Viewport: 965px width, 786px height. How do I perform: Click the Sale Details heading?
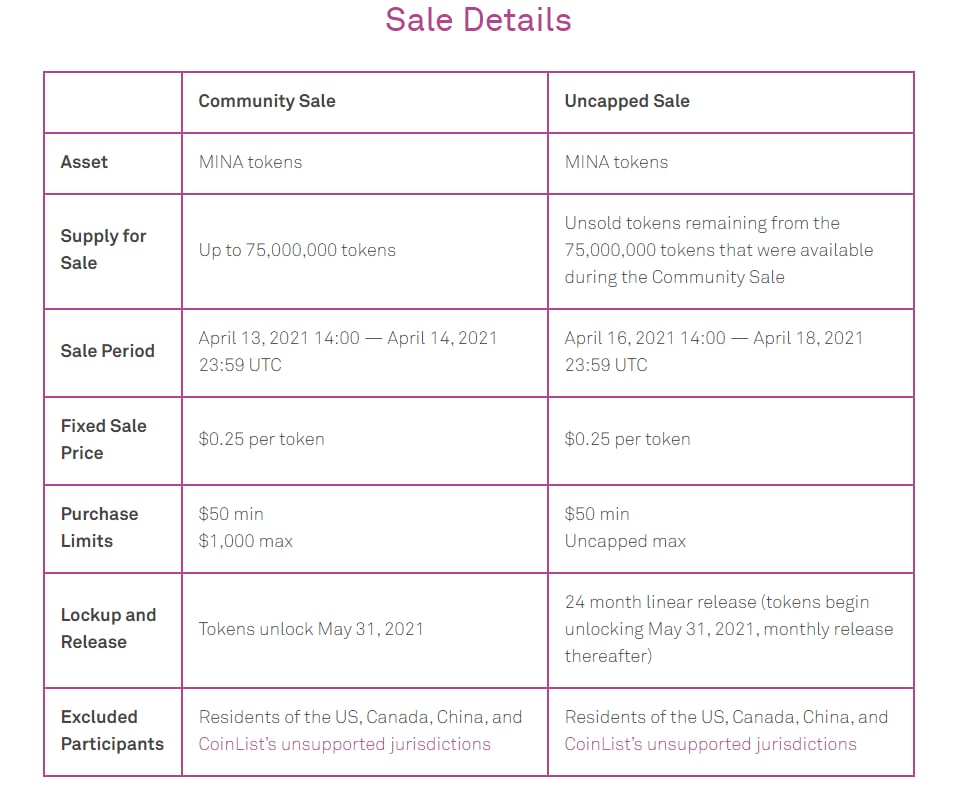tap(478, 20)
